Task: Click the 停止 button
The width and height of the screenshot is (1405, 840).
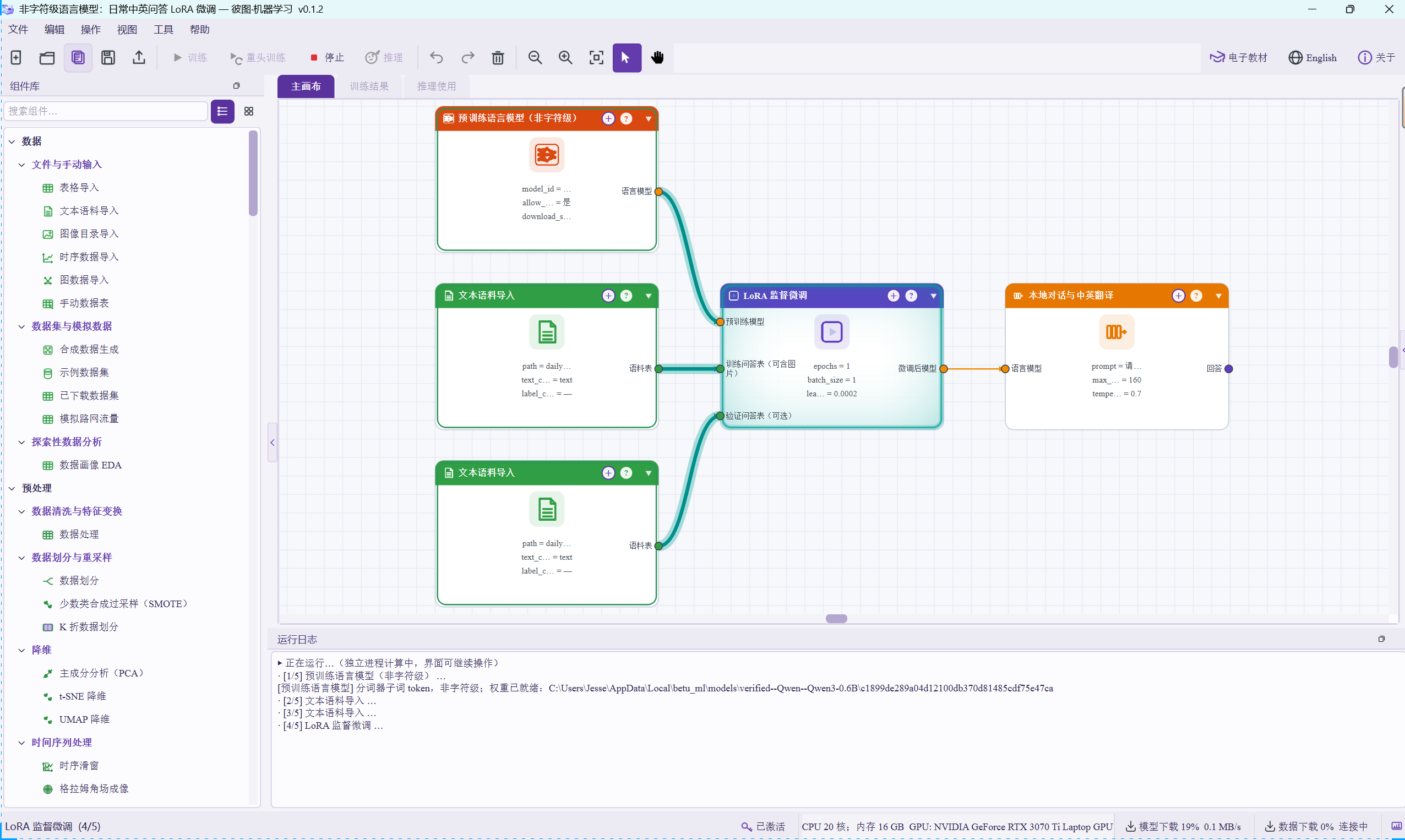Action: (327, 58)
